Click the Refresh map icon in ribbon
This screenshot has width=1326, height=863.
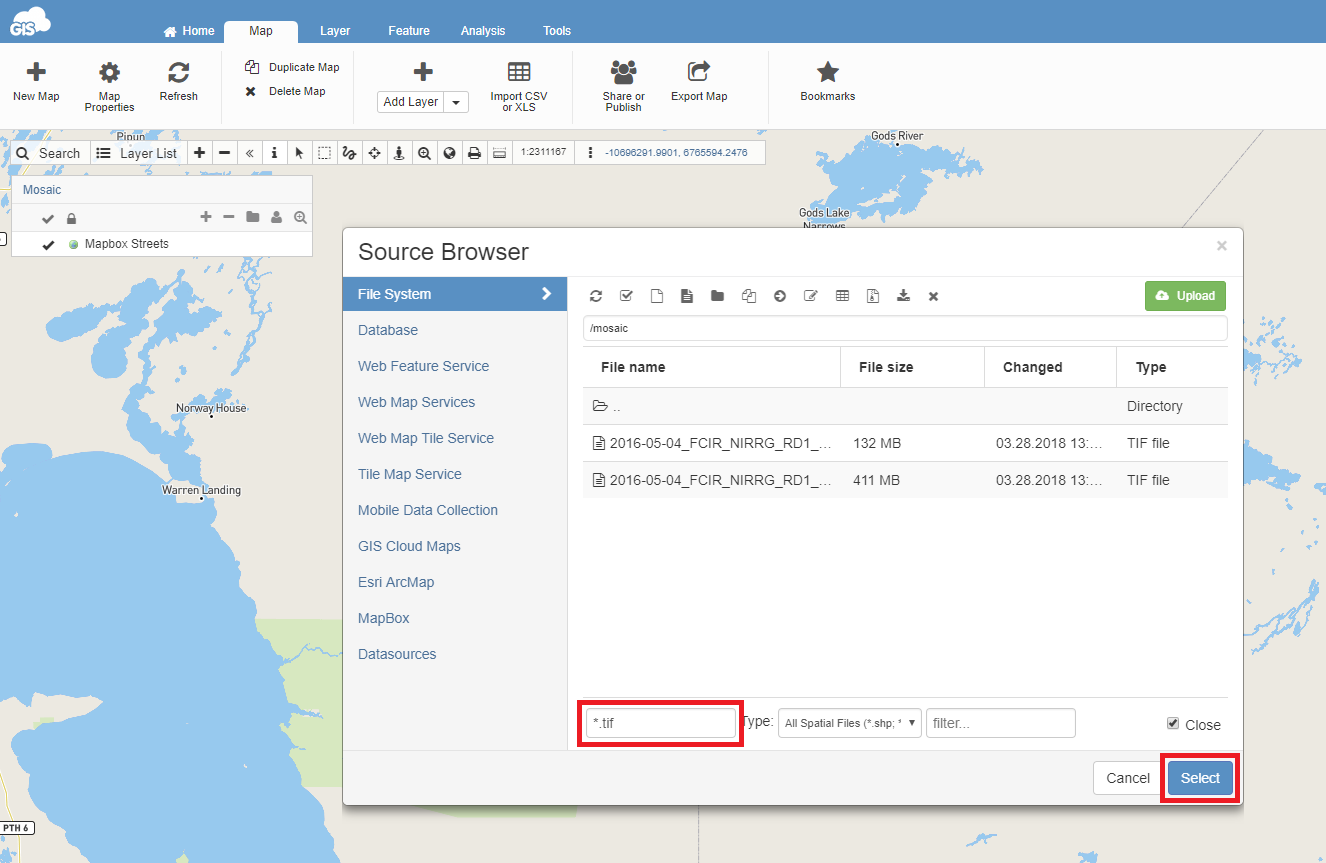coord(179,72)
